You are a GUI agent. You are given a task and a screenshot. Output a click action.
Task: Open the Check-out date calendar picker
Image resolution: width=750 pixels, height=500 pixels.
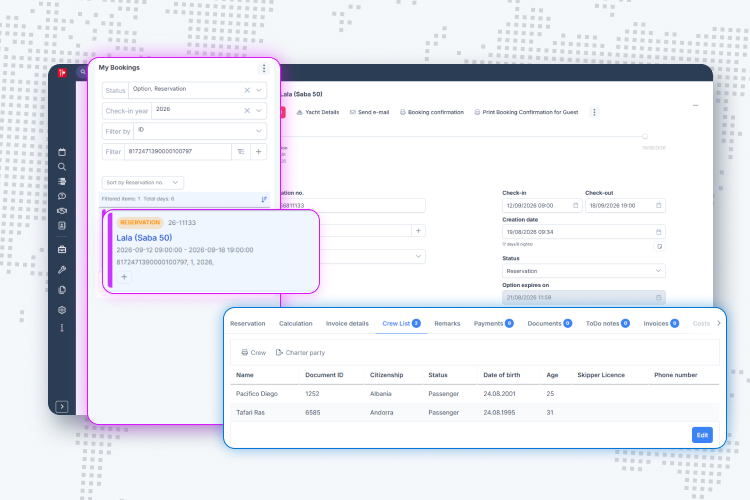point(658,205)
